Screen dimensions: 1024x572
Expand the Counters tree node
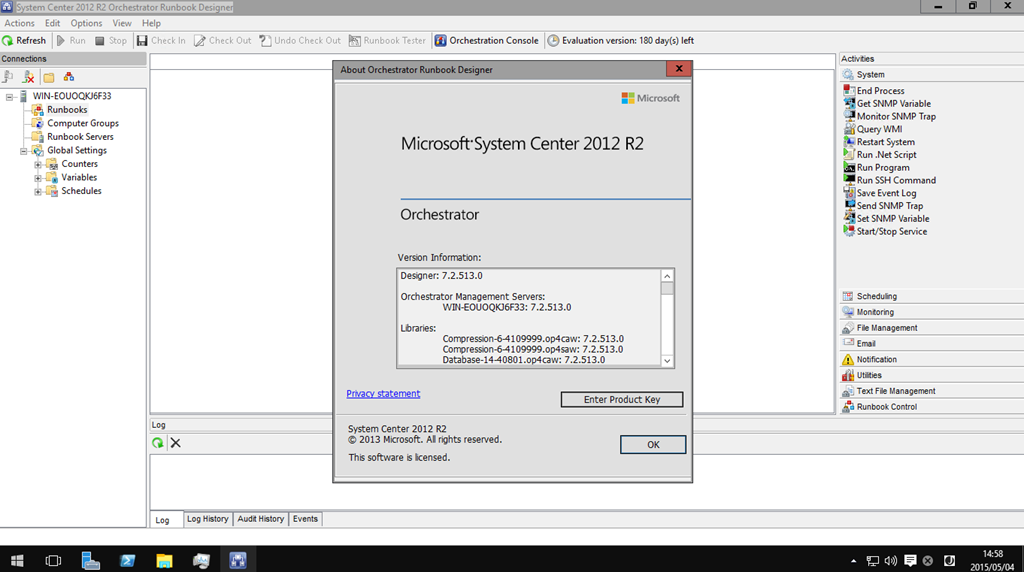pos(38,165)
